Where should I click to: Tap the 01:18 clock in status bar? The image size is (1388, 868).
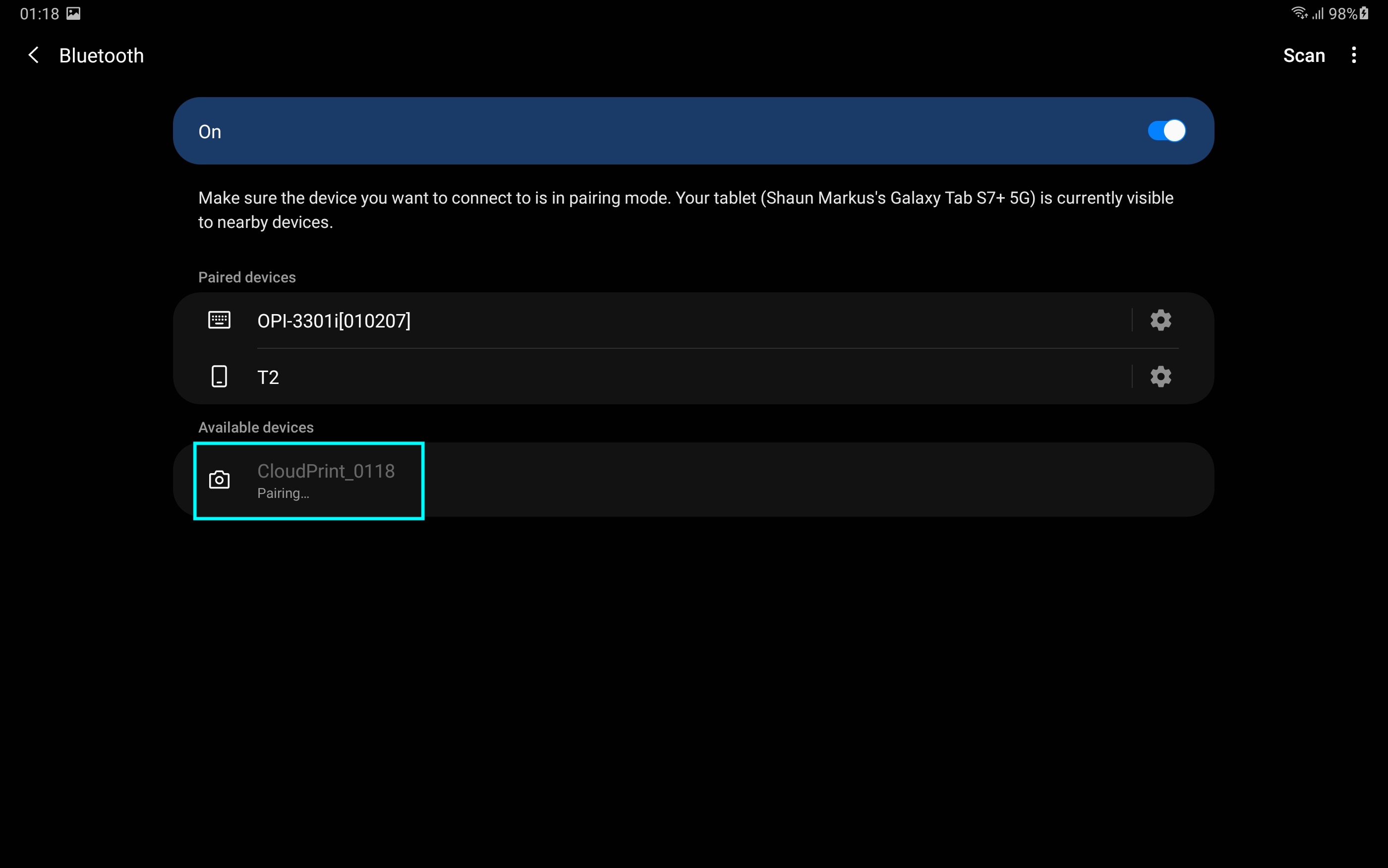(39, 13)
